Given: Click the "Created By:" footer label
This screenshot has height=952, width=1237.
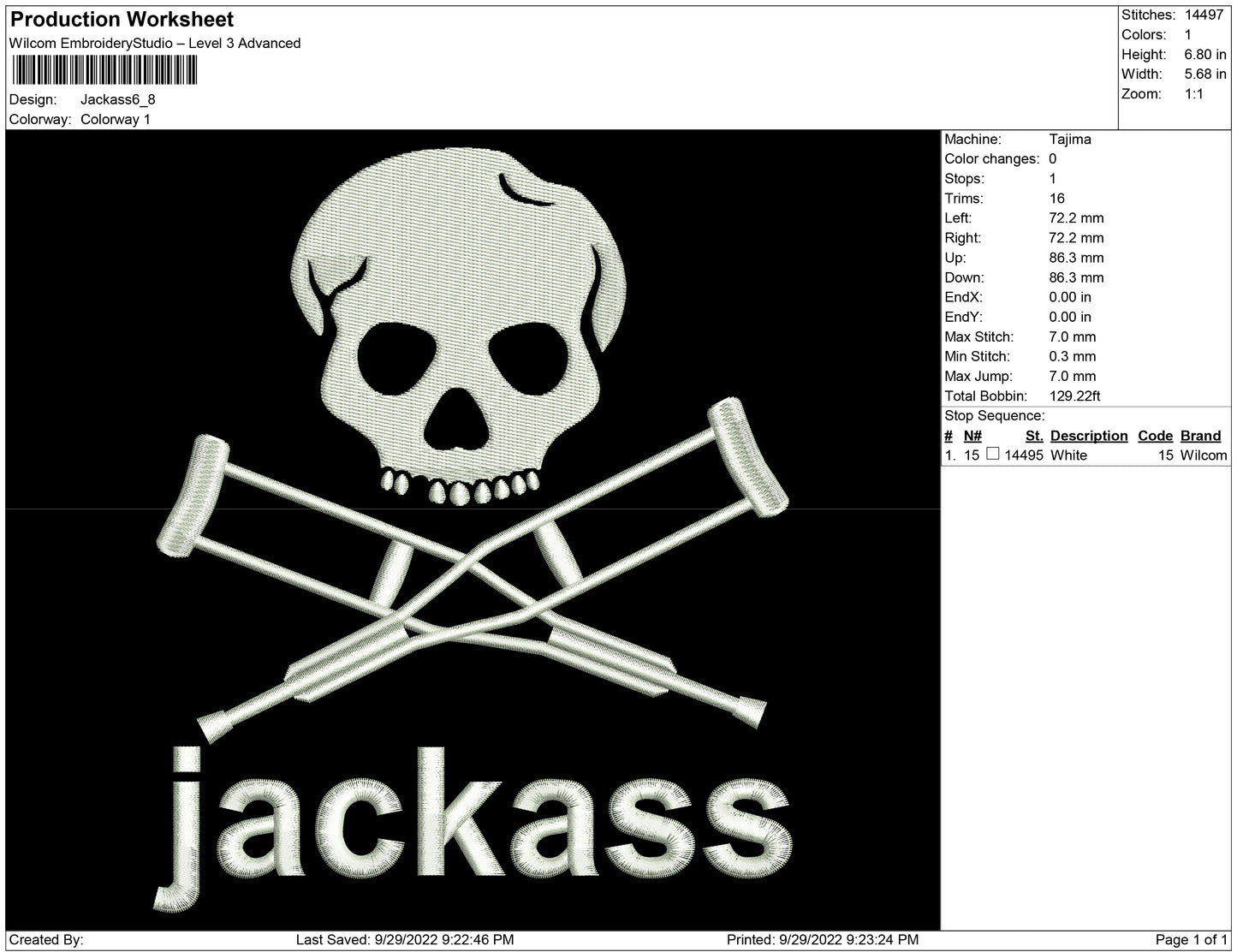Looking at the screenshot, I should 46,940.
